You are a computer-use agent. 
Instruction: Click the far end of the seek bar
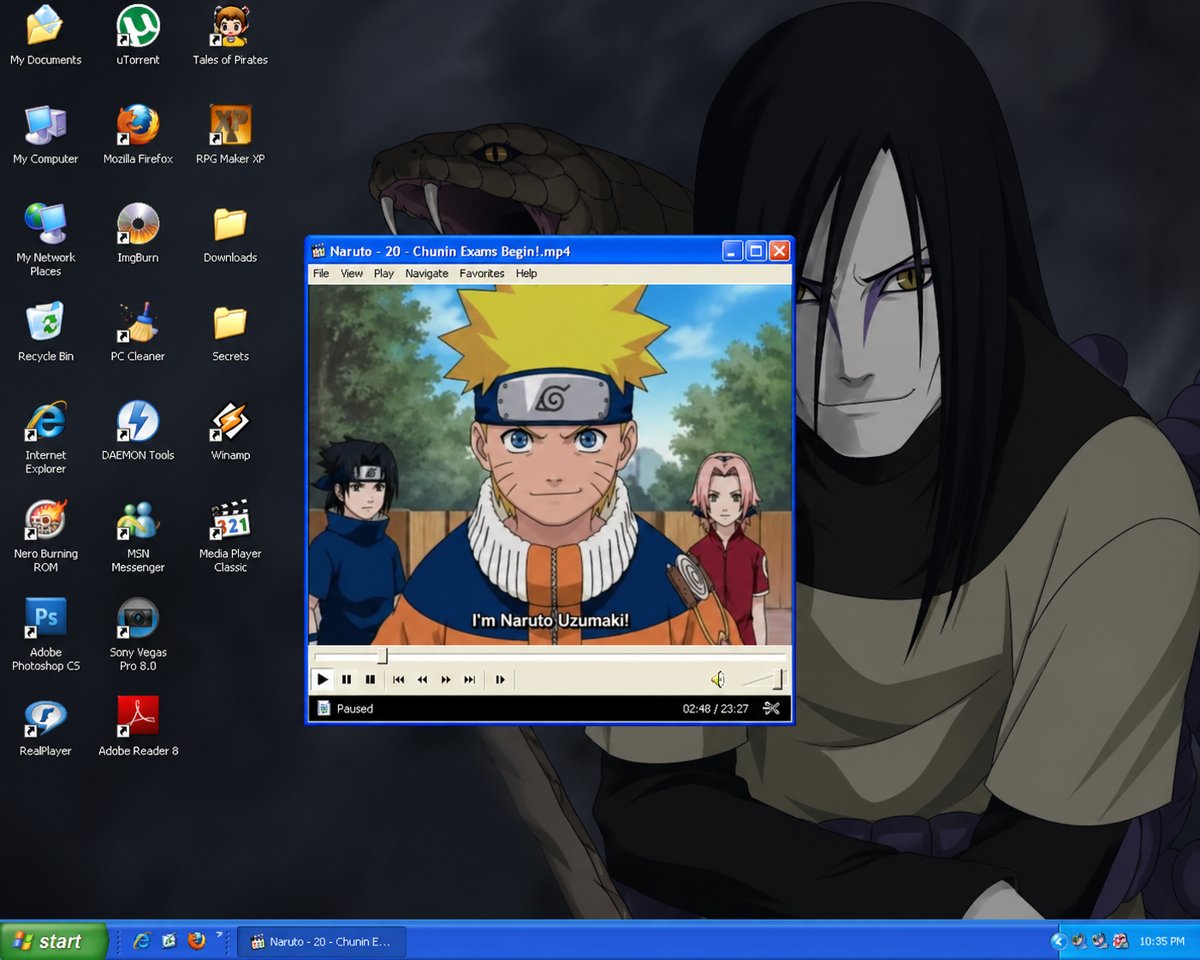[784, 656]
